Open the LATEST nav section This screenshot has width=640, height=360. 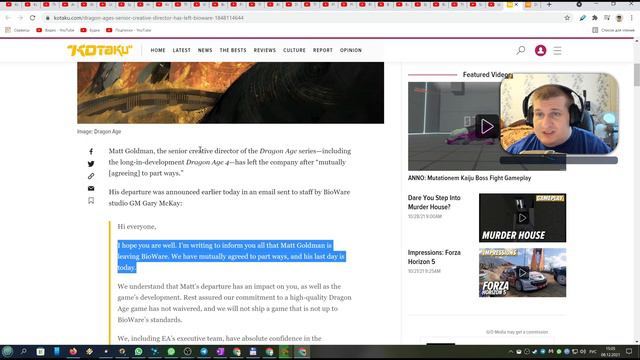pos(182,50)
